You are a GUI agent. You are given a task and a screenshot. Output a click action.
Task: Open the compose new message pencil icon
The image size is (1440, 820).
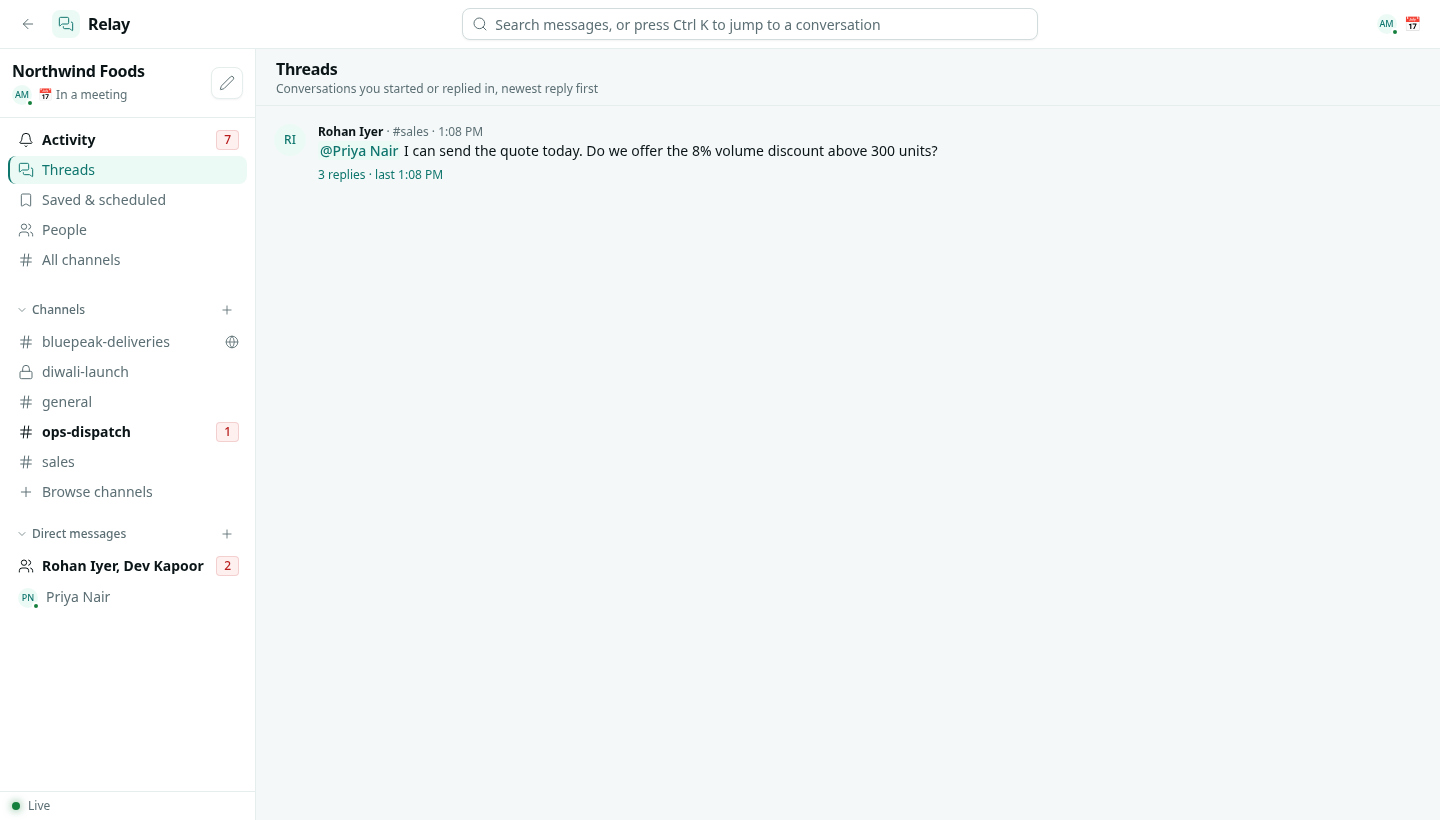[227, 83]
